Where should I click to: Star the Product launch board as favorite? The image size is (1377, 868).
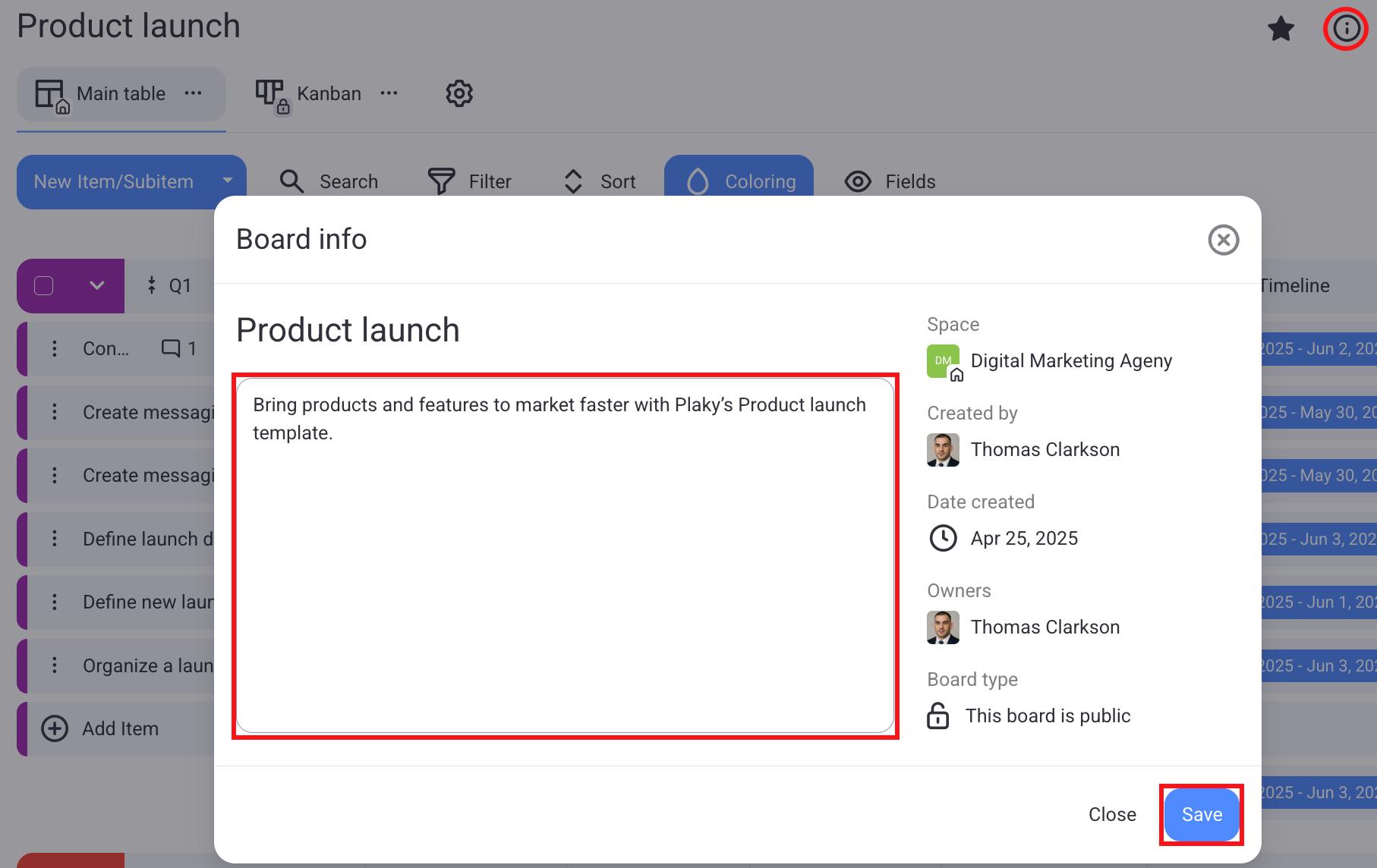(x=1281, y=30)
